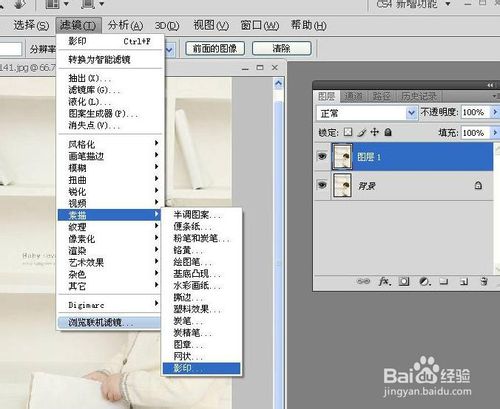Select the 图层 1 layer thumbnail
The width and height of the screenshot is (500, 409).
342,156
